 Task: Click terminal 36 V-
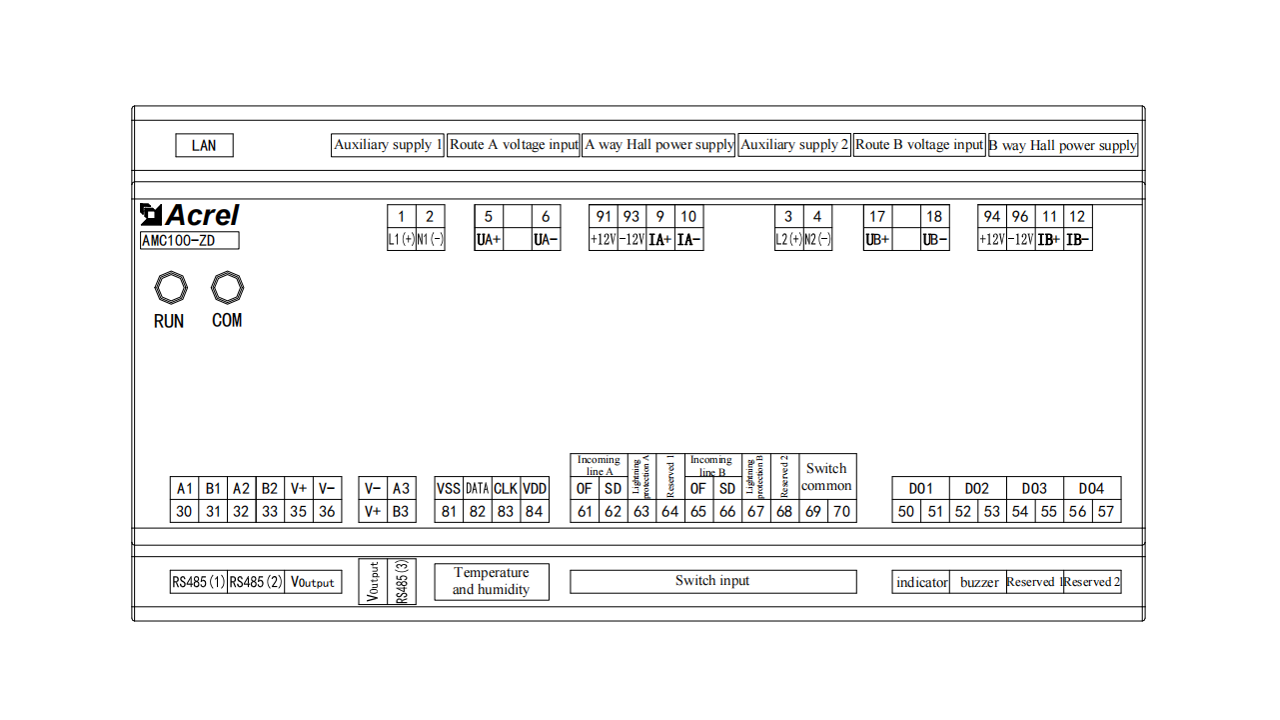point(327,500)
